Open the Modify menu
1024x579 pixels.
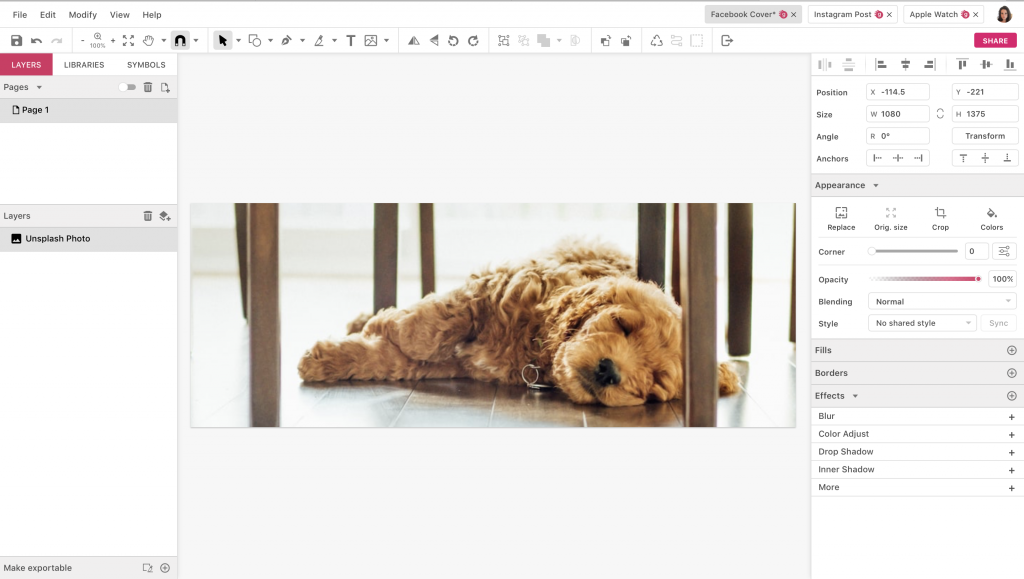pyautogui.click(x=82, y=14)
